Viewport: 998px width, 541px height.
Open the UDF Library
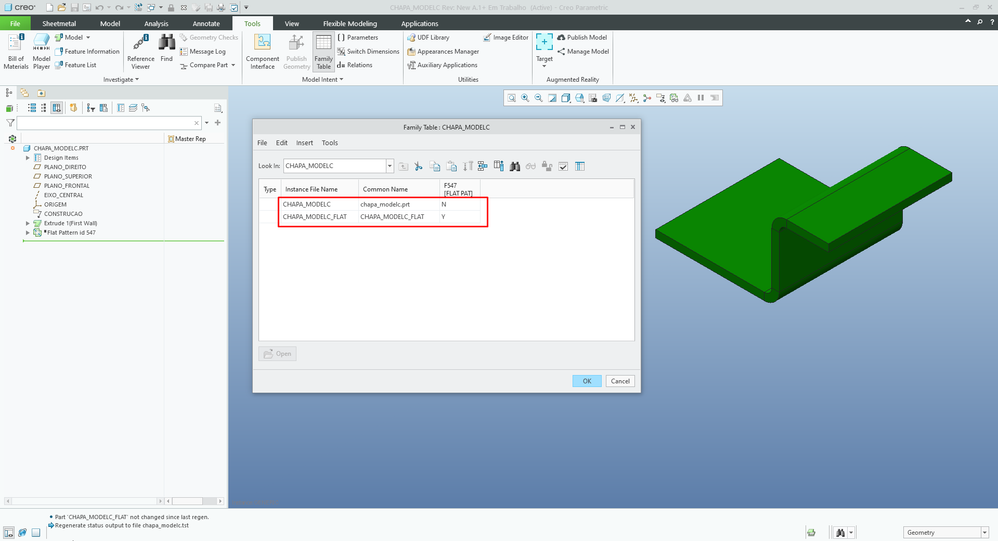pyautogui.click(x=428, y=38)
